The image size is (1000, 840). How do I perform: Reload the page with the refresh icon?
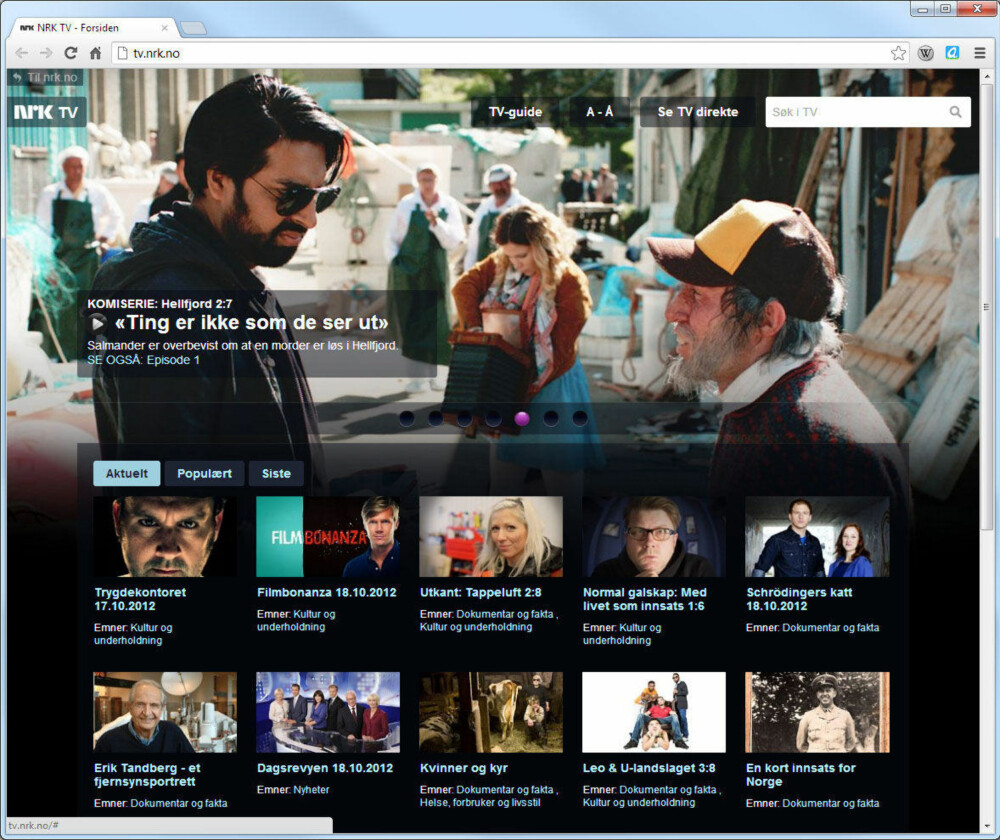(x=71, y=53)
